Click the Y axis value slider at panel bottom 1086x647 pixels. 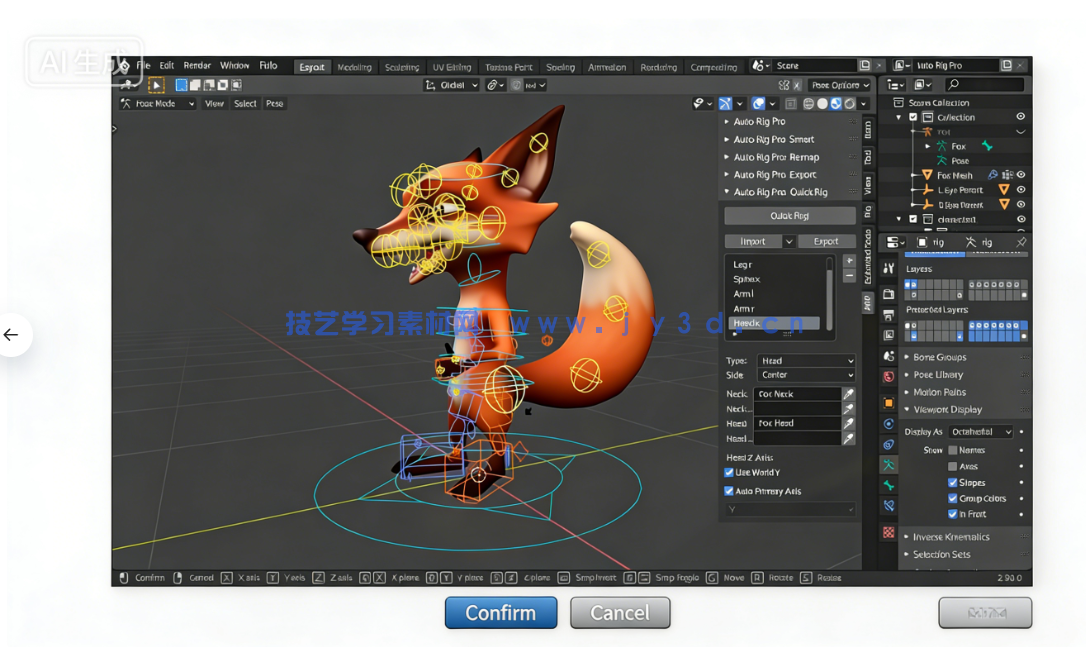coord(790,508)
